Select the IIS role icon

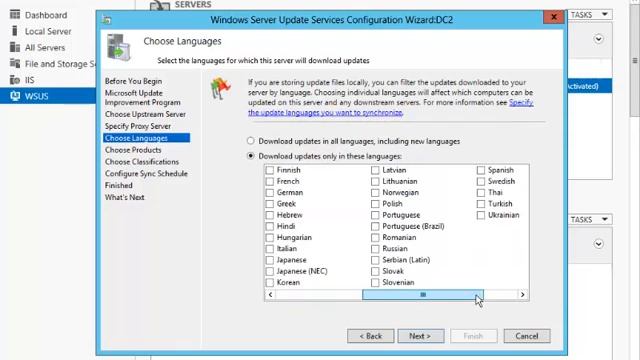point(15,80)
